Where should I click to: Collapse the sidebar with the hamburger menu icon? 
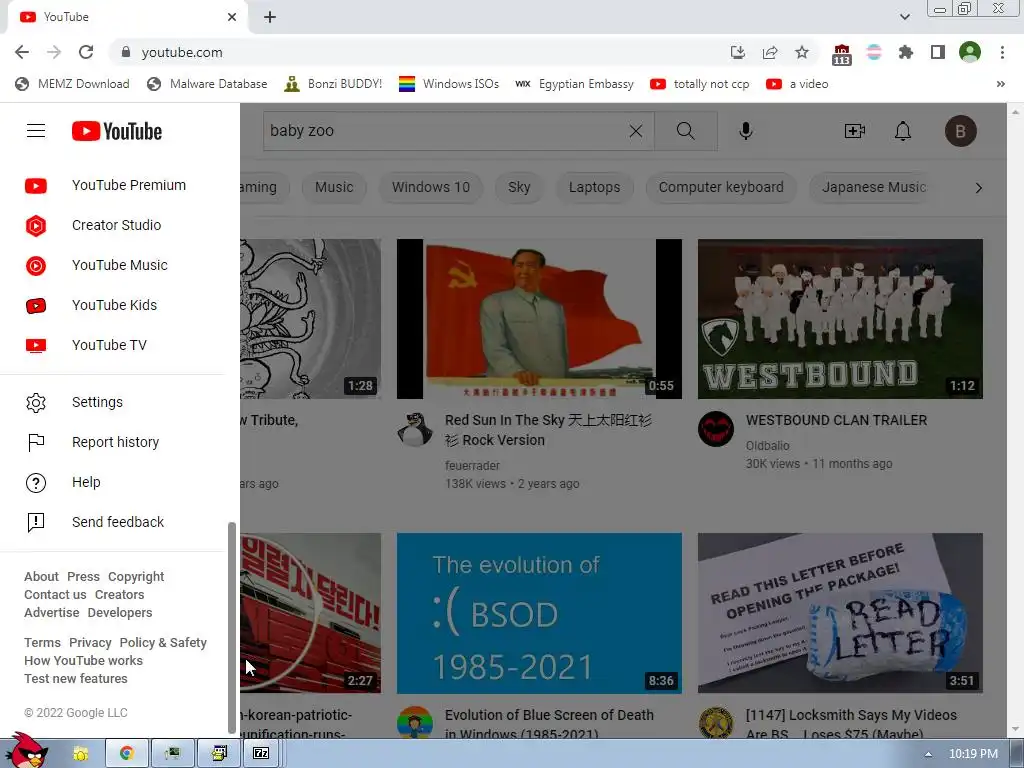36,131
